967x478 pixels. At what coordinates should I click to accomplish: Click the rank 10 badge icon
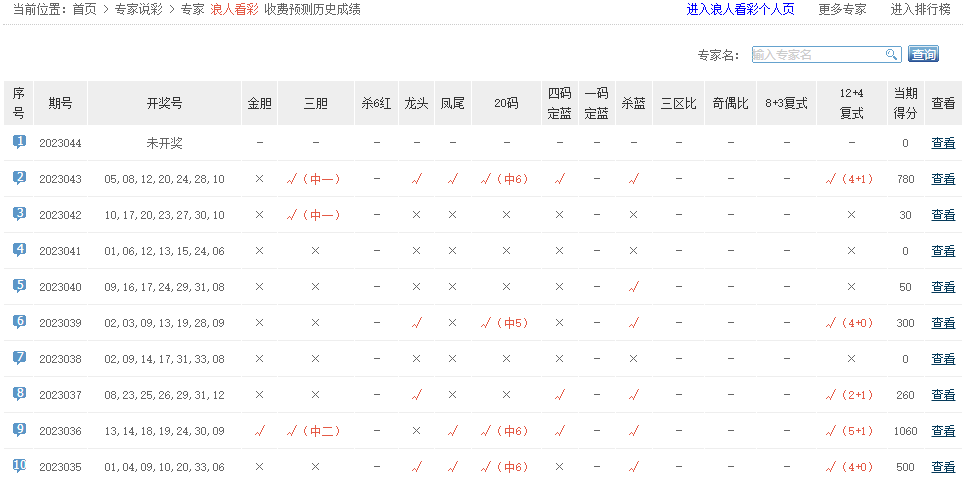pyautogui.click(x=19, y=466)
